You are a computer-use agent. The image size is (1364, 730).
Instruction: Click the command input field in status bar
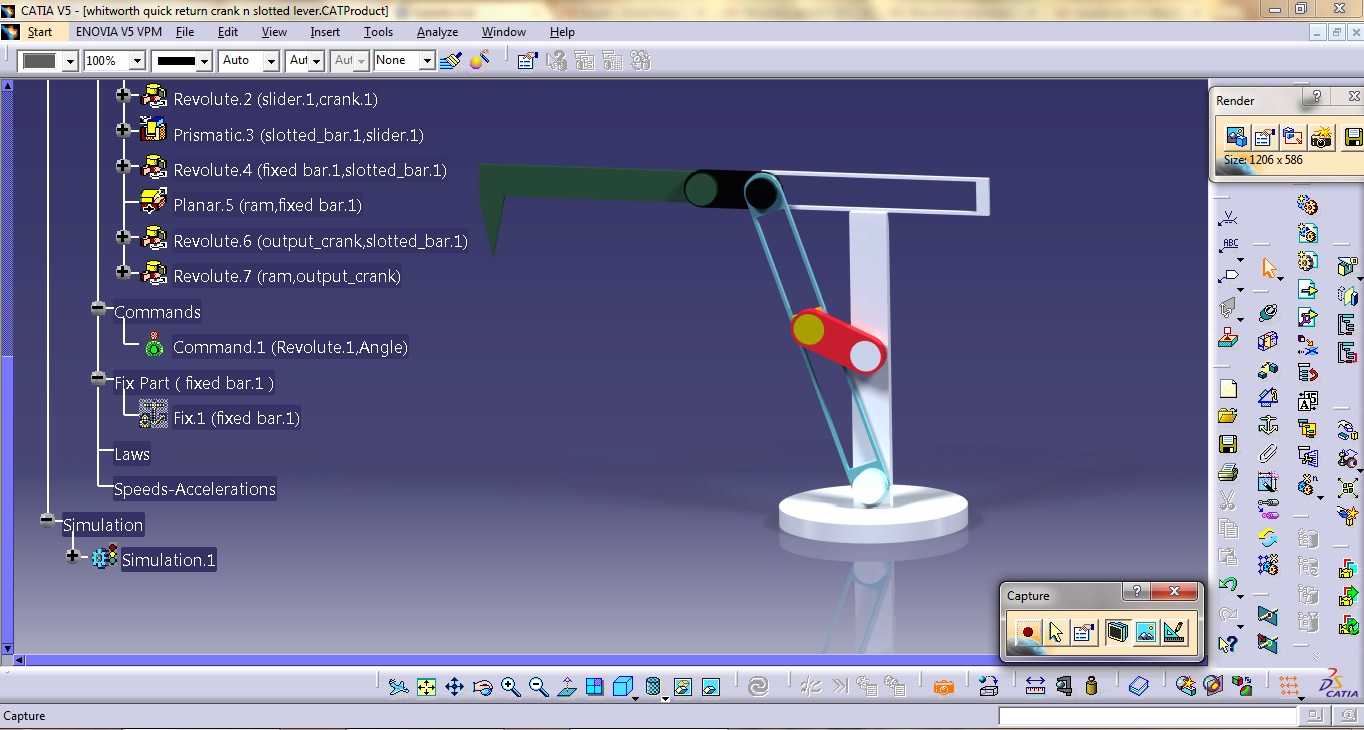[1147, 716]
